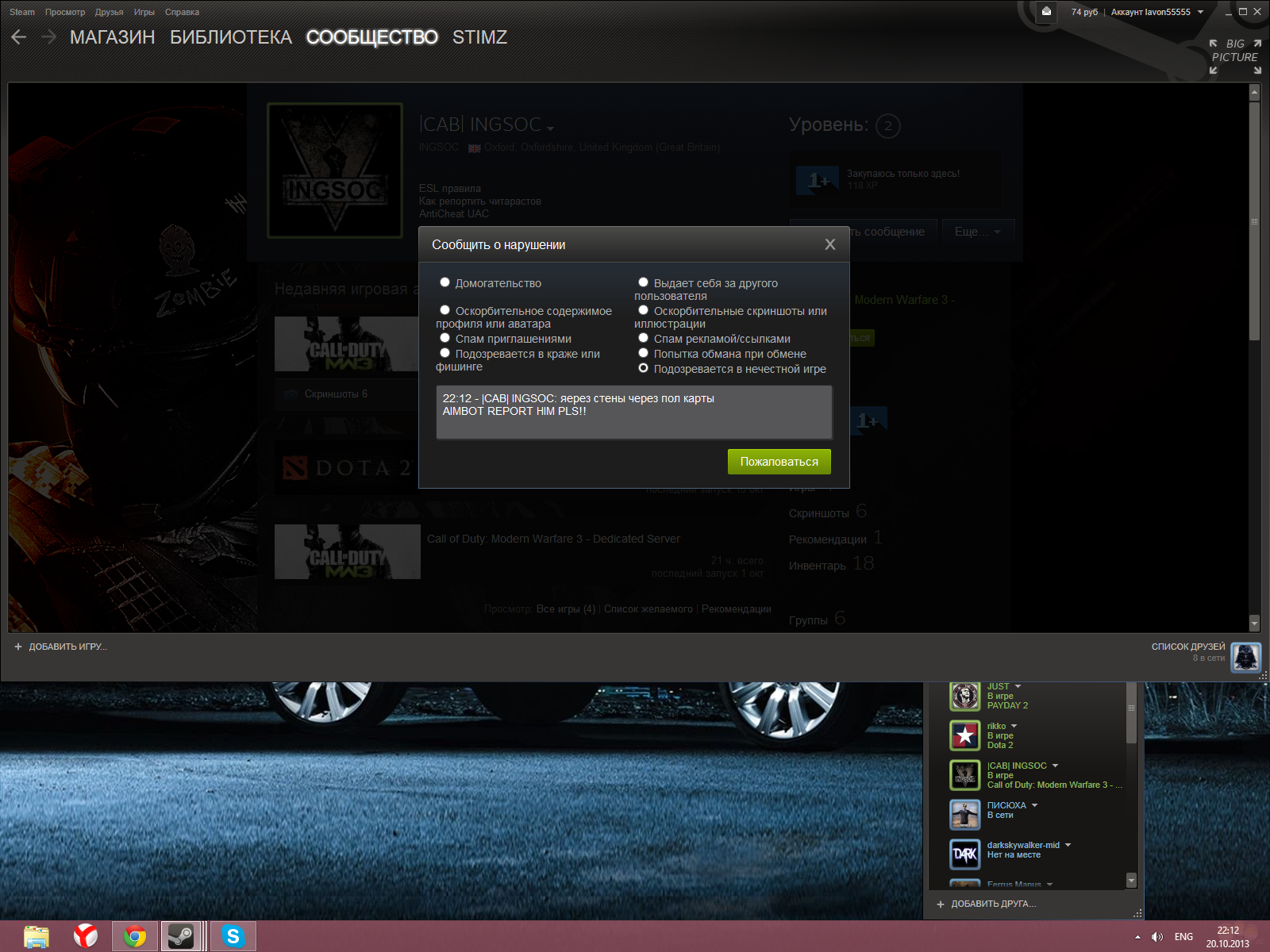Select Подозревается в нечестной игре
The height and width of the screenshot is (952, 1270).
644,368
